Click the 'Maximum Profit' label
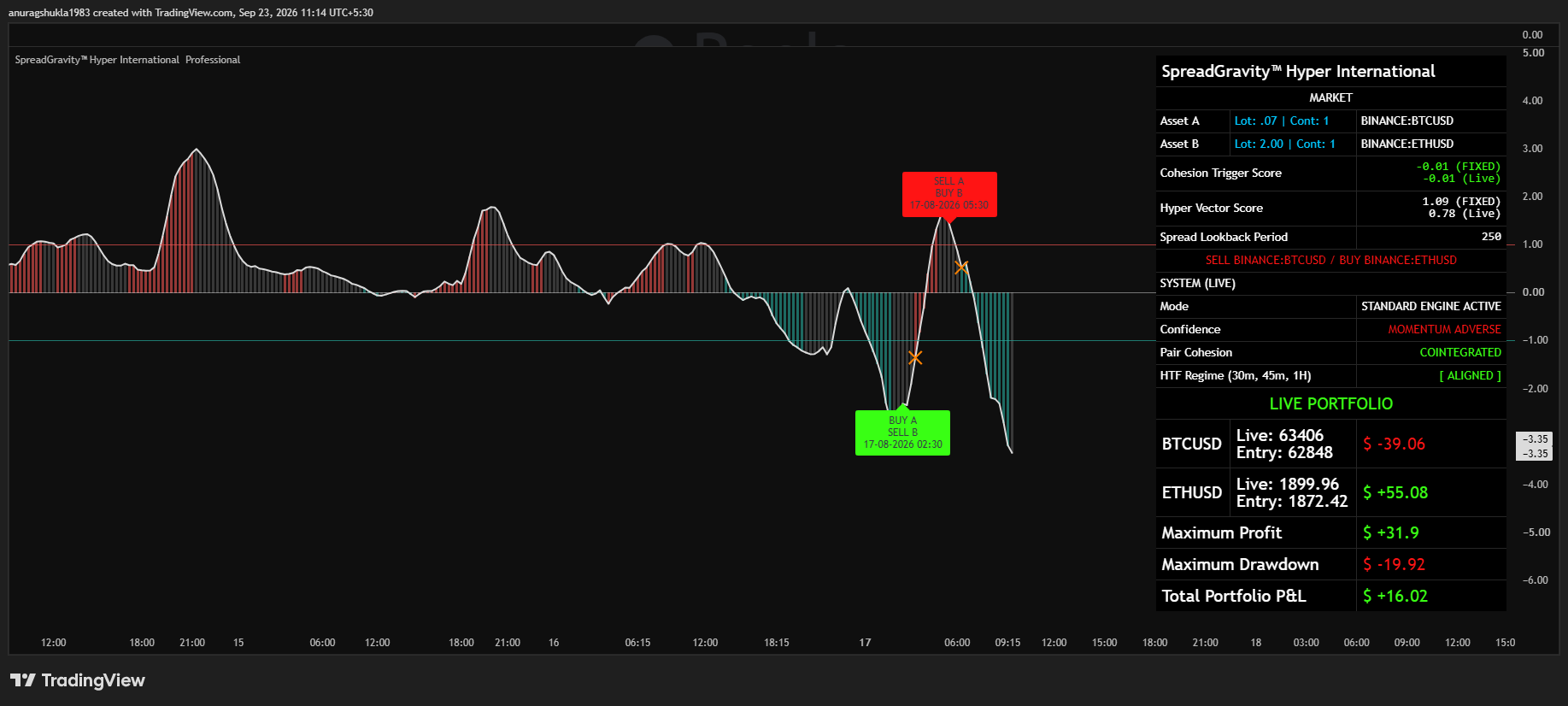The width and height of the screenshot is (1568, 706). coord(1221,533)
